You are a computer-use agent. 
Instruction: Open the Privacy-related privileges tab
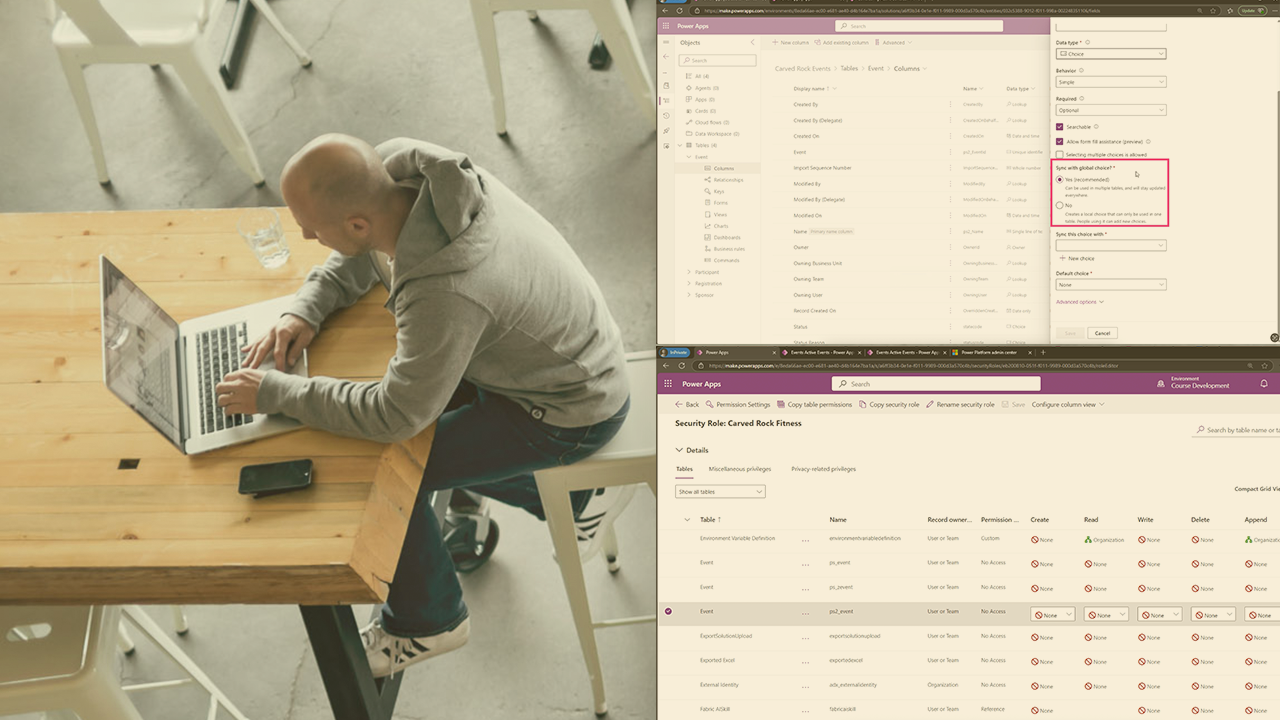823,469
